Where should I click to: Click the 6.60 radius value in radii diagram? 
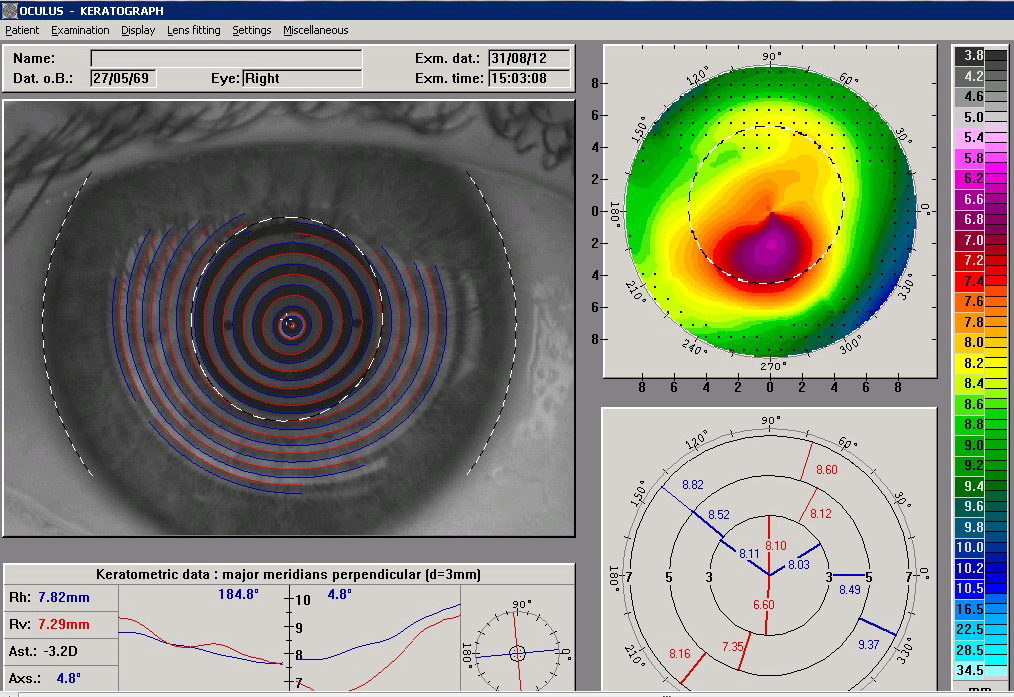pyautogui.click(x=762, y=605)
